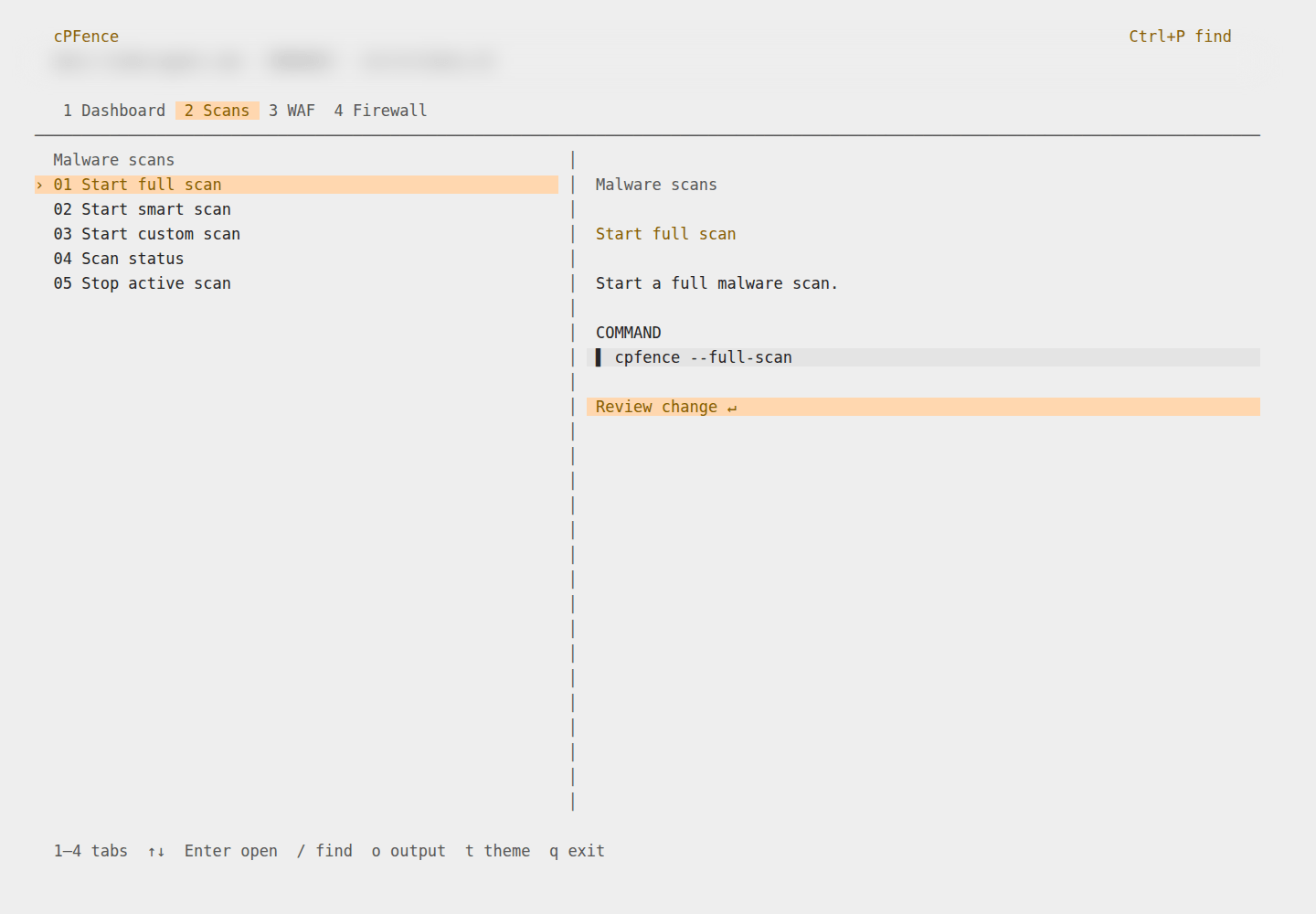Switch to the WAF tab

coord(292,111)
